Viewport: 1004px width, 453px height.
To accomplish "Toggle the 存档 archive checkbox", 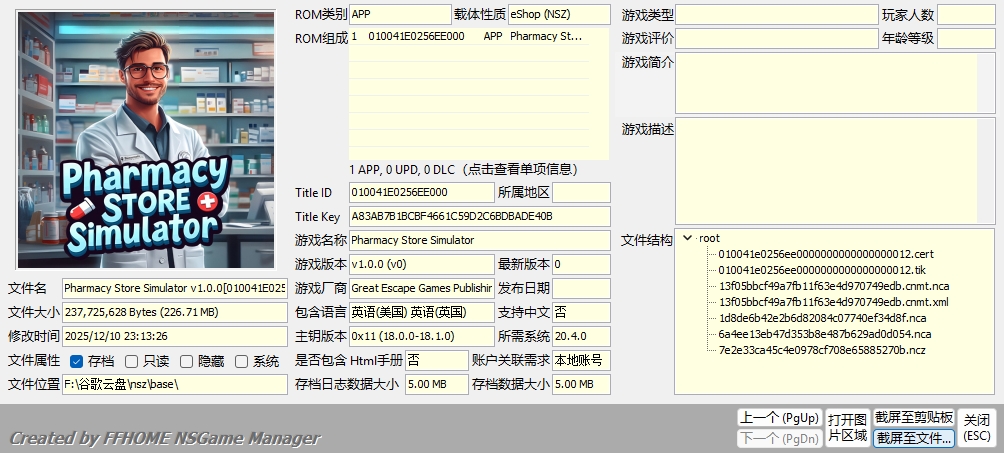I will point(76,361).
